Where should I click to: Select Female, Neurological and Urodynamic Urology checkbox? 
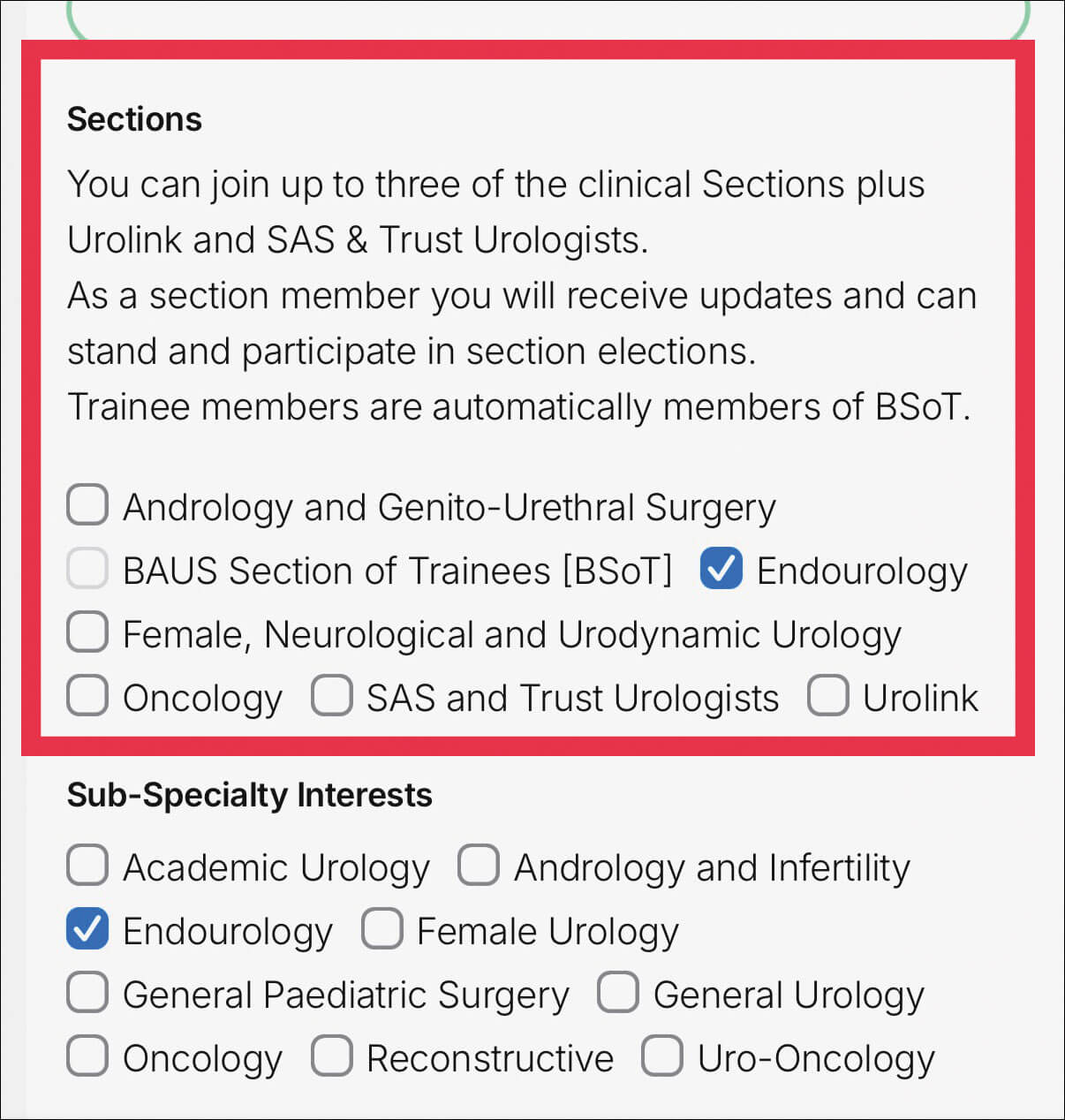[88, 632]
